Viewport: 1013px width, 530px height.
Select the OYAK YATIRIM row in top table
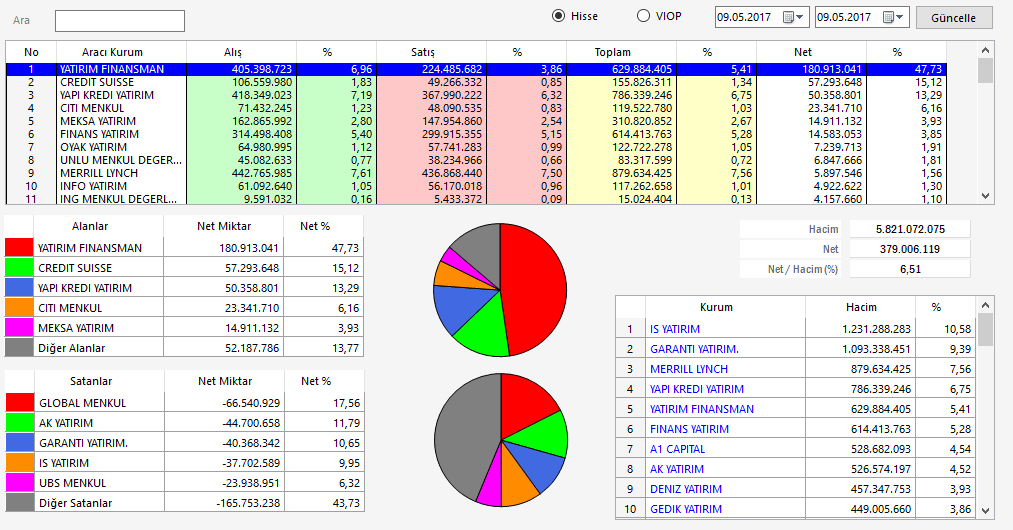pos(476,147)
